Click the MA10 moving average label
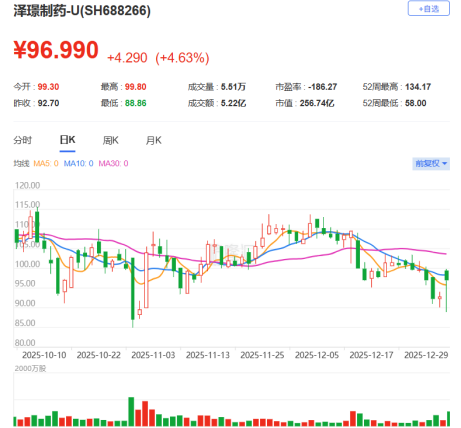 coord(79,163)
